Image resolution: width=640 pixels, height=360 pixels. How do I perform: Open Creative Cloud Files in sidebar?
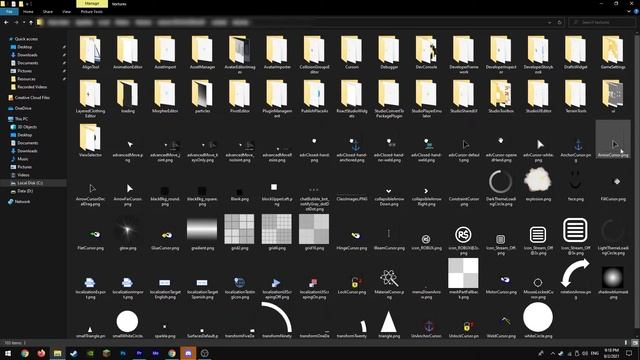[x=32, y=98]
